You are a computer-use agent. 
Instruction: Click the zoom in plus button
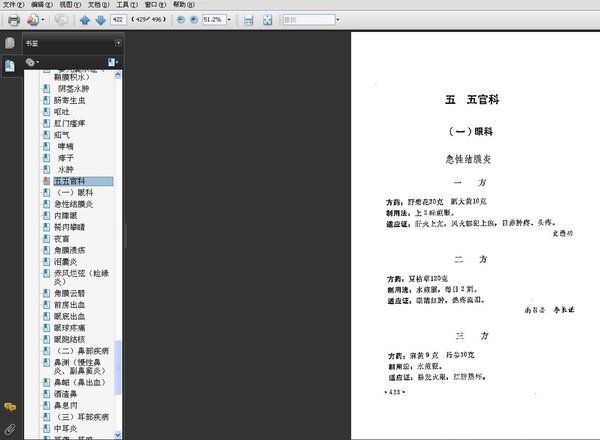coord(194,20)
